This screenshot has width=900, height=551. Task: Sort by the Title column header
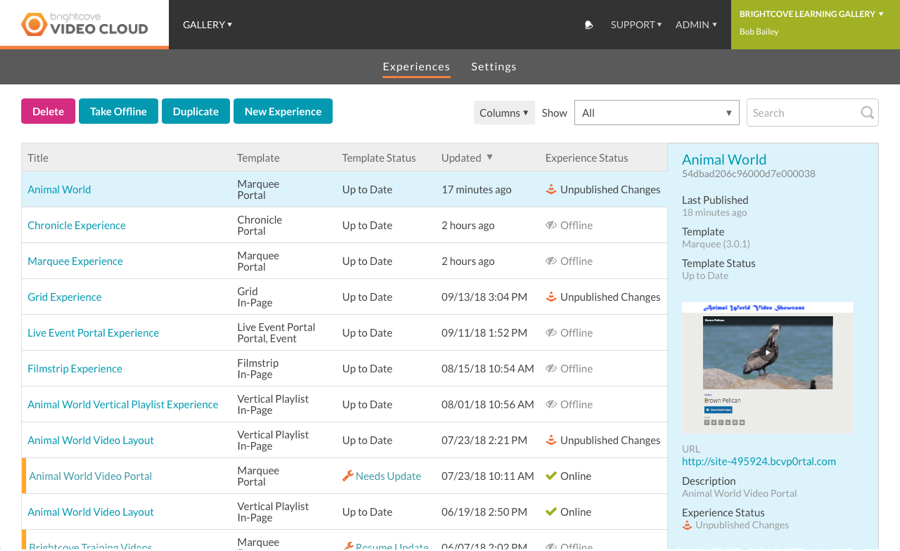[x=38, y=158]
